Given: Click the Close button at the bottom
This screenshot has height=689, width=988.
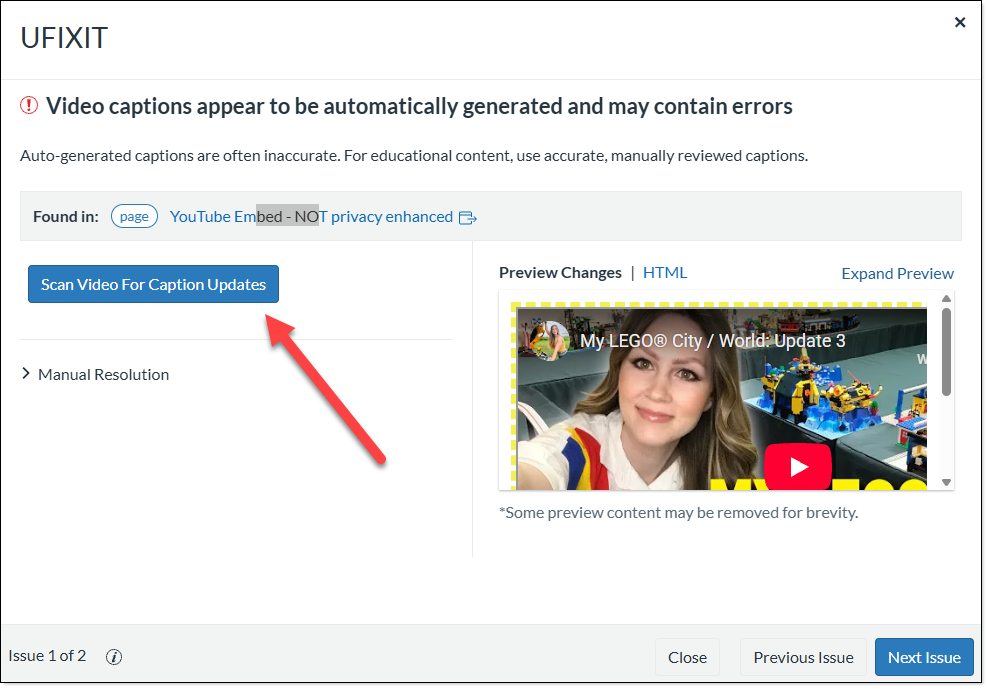Looking at the screenshot, I should (687, 657).
